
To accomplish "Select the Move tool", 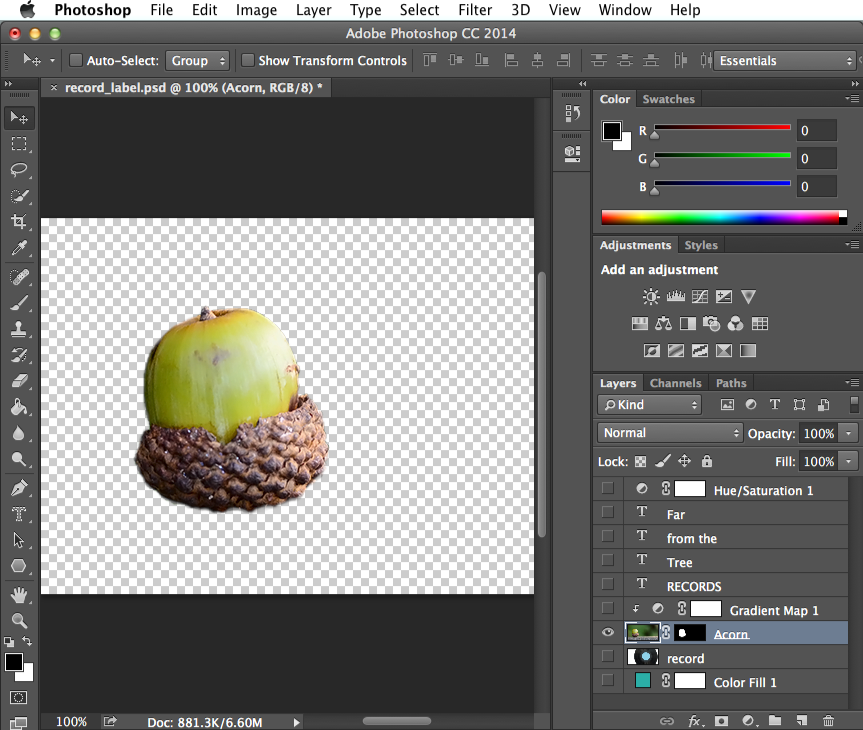I will pyautogui.click(x=20, y=117).
